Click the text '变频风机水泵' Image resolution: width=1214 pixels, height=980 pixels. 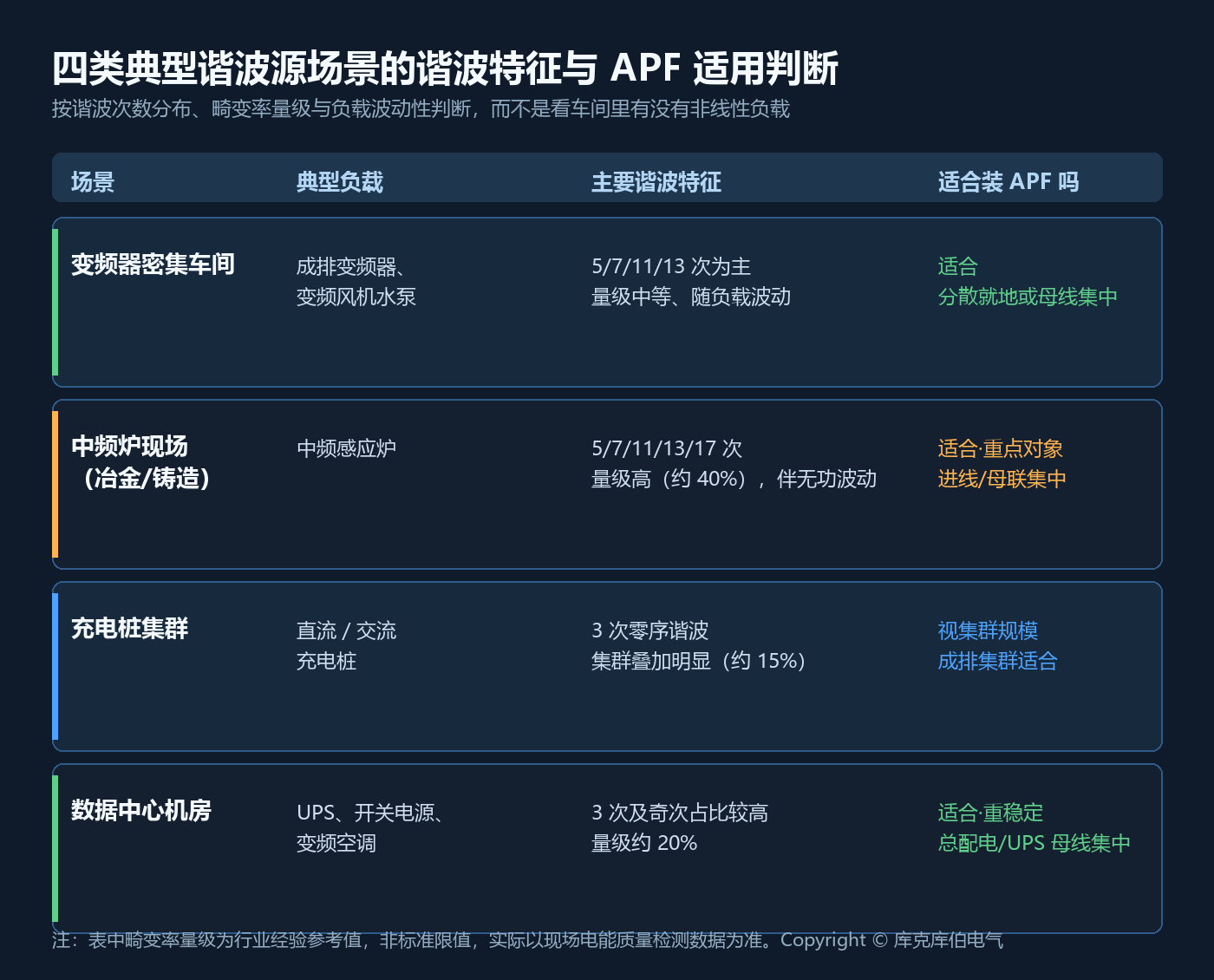(x=356, y=297)
